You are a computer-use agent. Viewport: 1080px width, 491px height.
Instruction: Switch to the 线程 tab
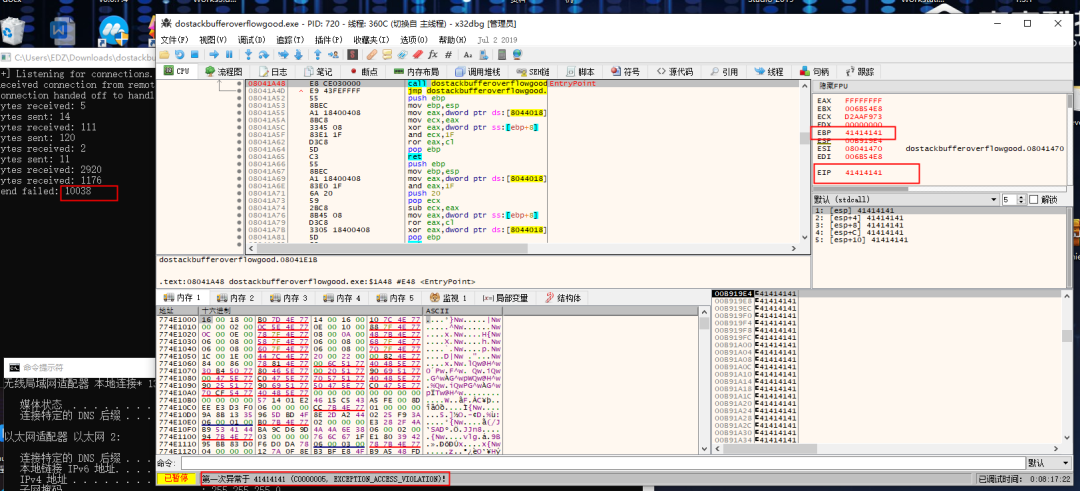click(768, 72)
